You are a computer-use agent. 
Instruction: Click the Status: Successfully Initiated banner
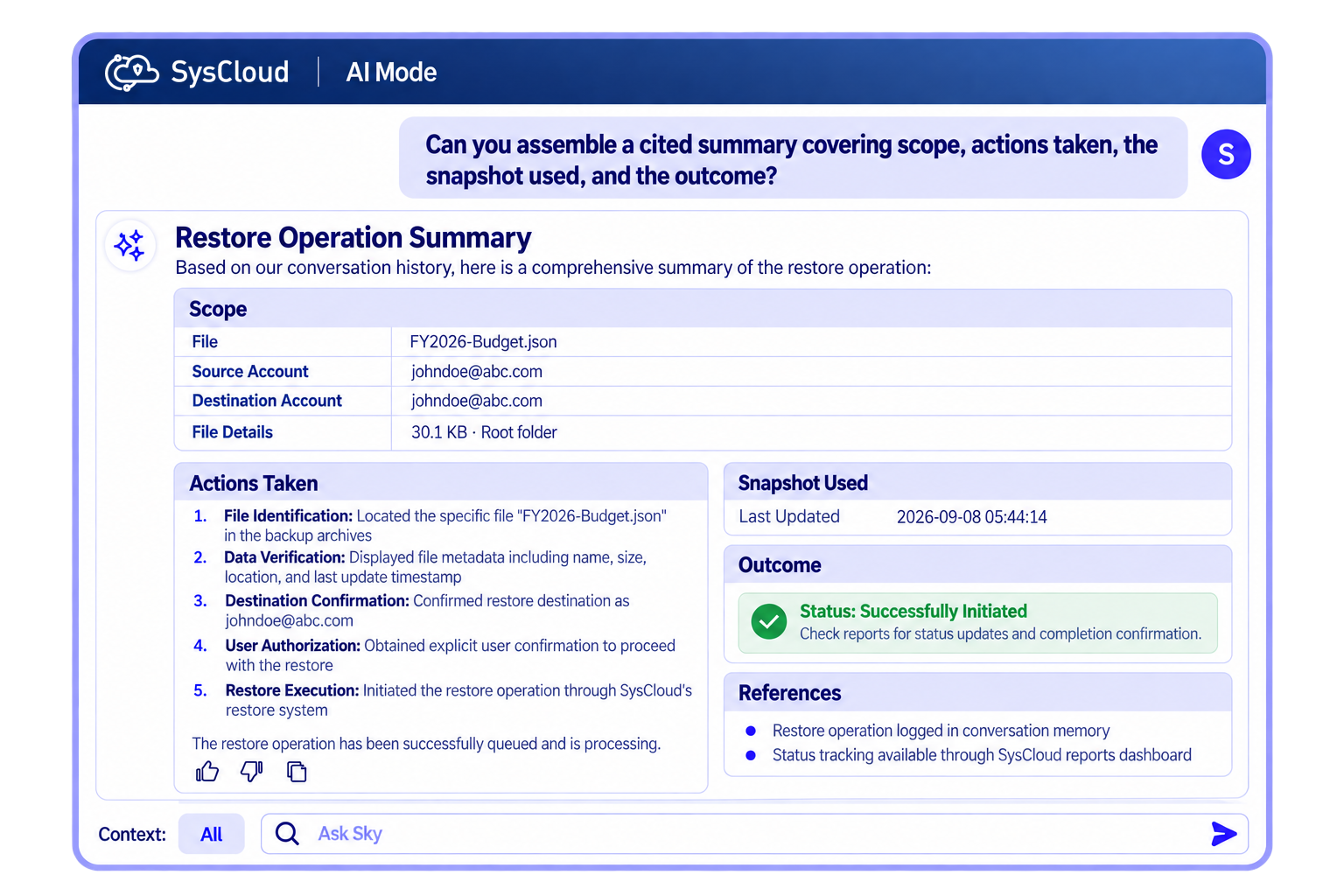978,622
